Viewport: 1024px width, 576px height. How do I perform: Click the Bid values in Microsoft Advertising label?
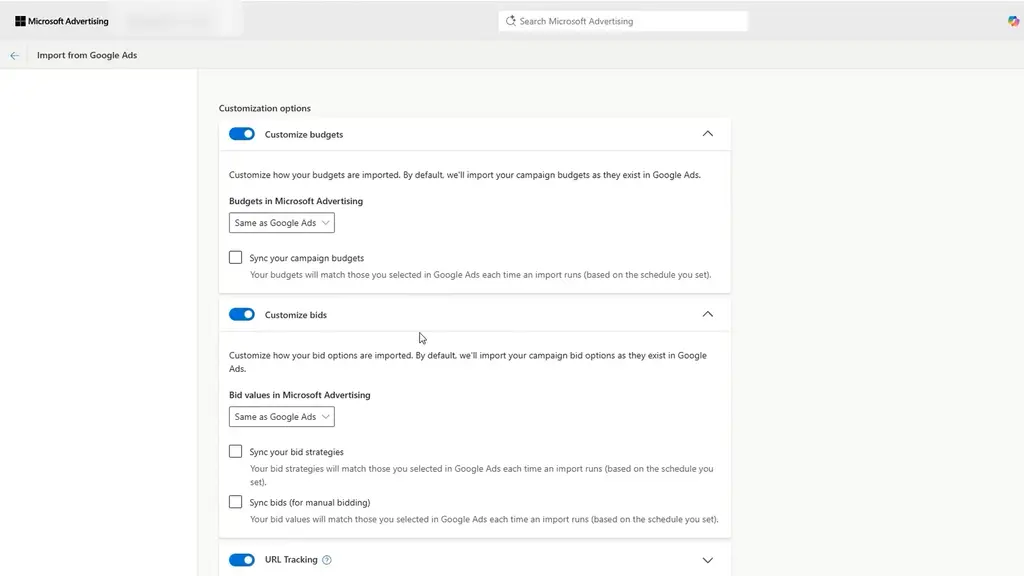pyautogui.click(x=300, y=395)
